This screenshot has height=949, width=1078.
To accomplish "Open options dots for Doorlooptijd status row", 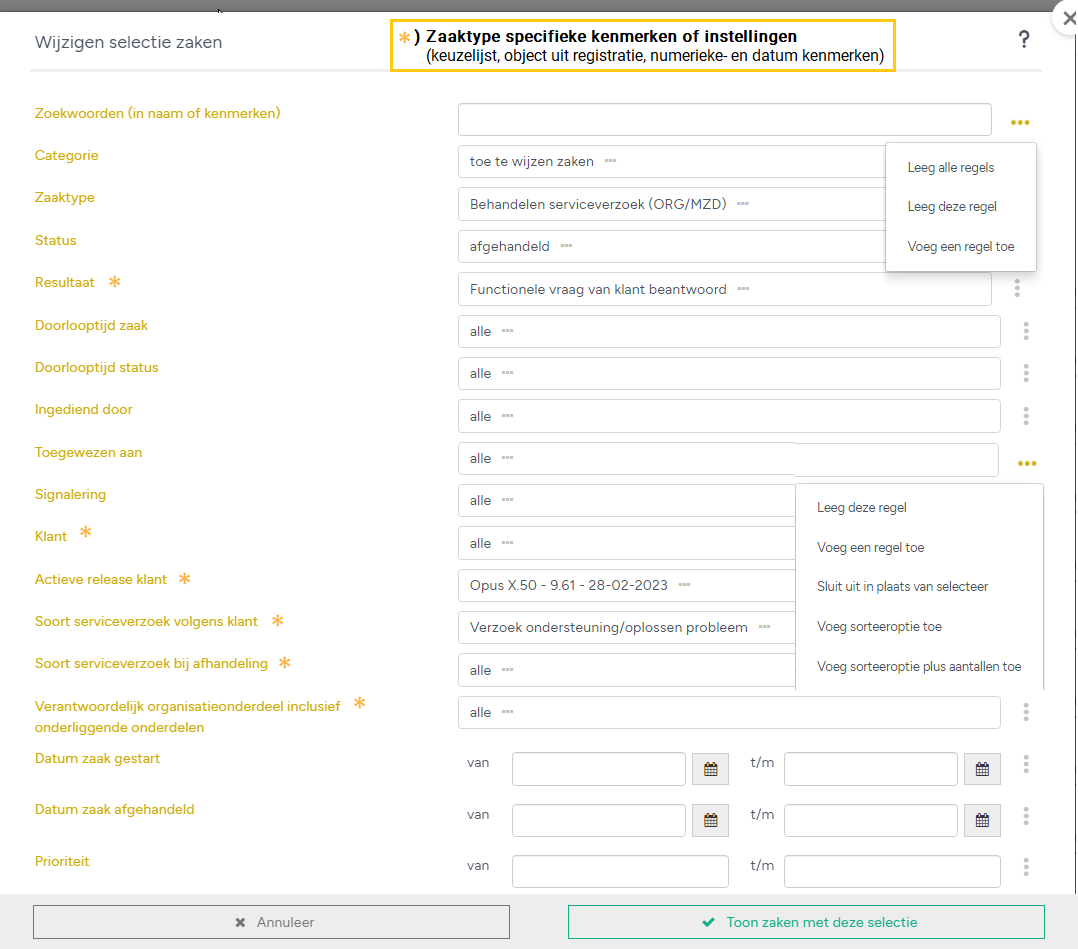I will point(1026,373).
